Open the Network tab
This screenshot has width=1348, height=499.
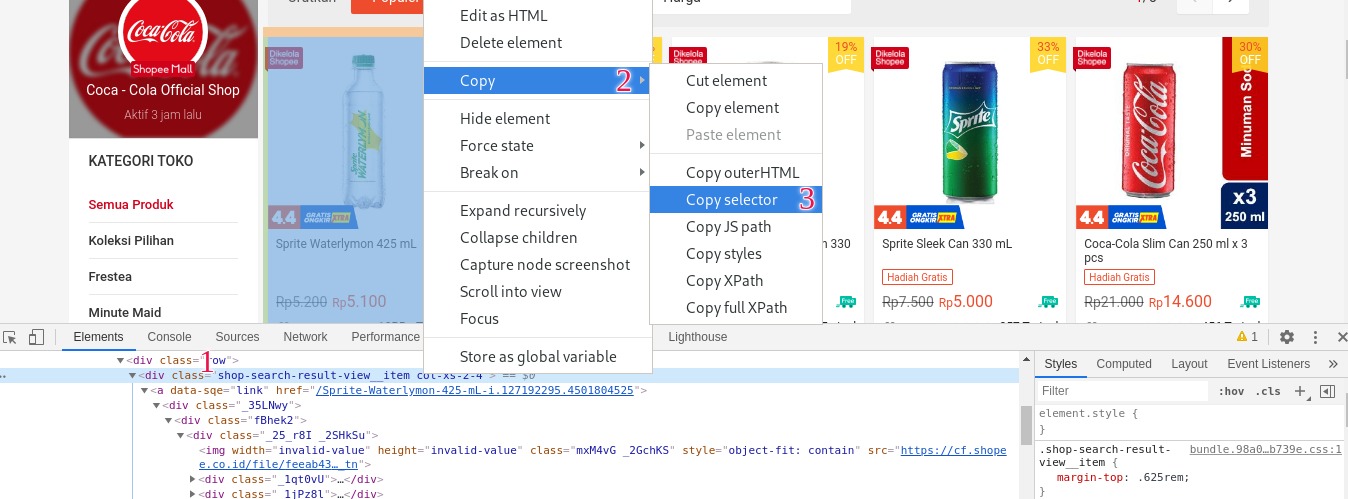[x=305, y=337]
